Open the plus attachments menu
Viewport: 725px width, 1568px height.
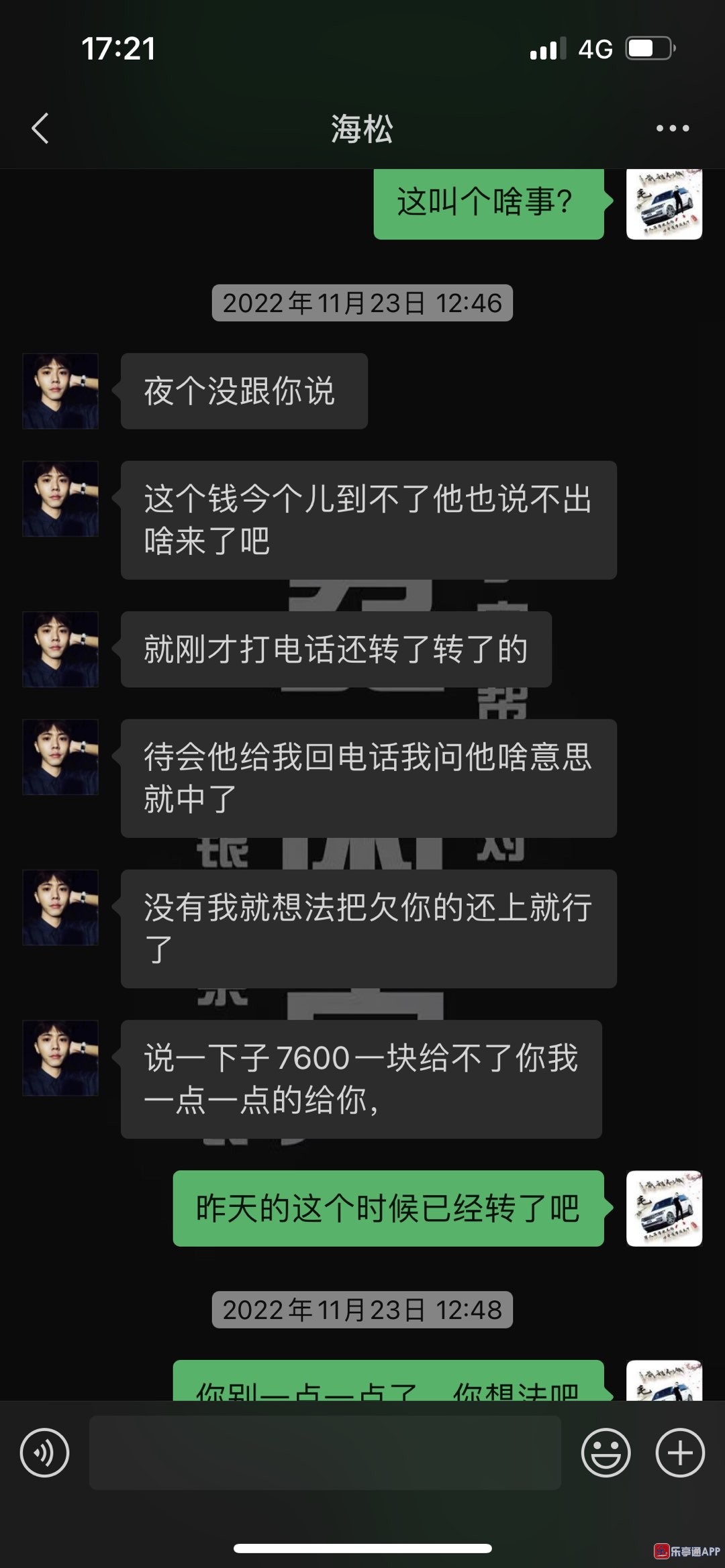coord(680,1453)
